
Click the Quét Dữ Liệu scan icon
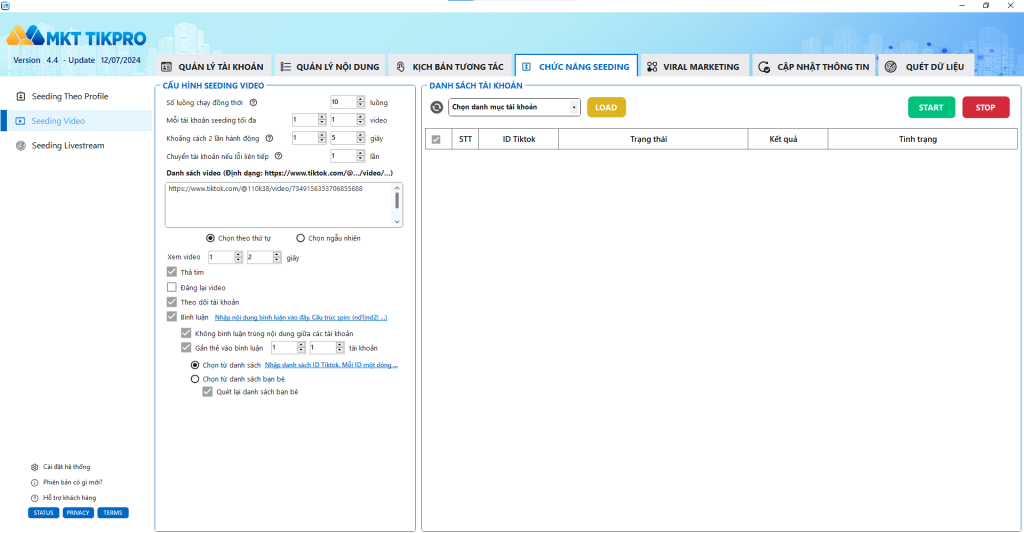891,67
